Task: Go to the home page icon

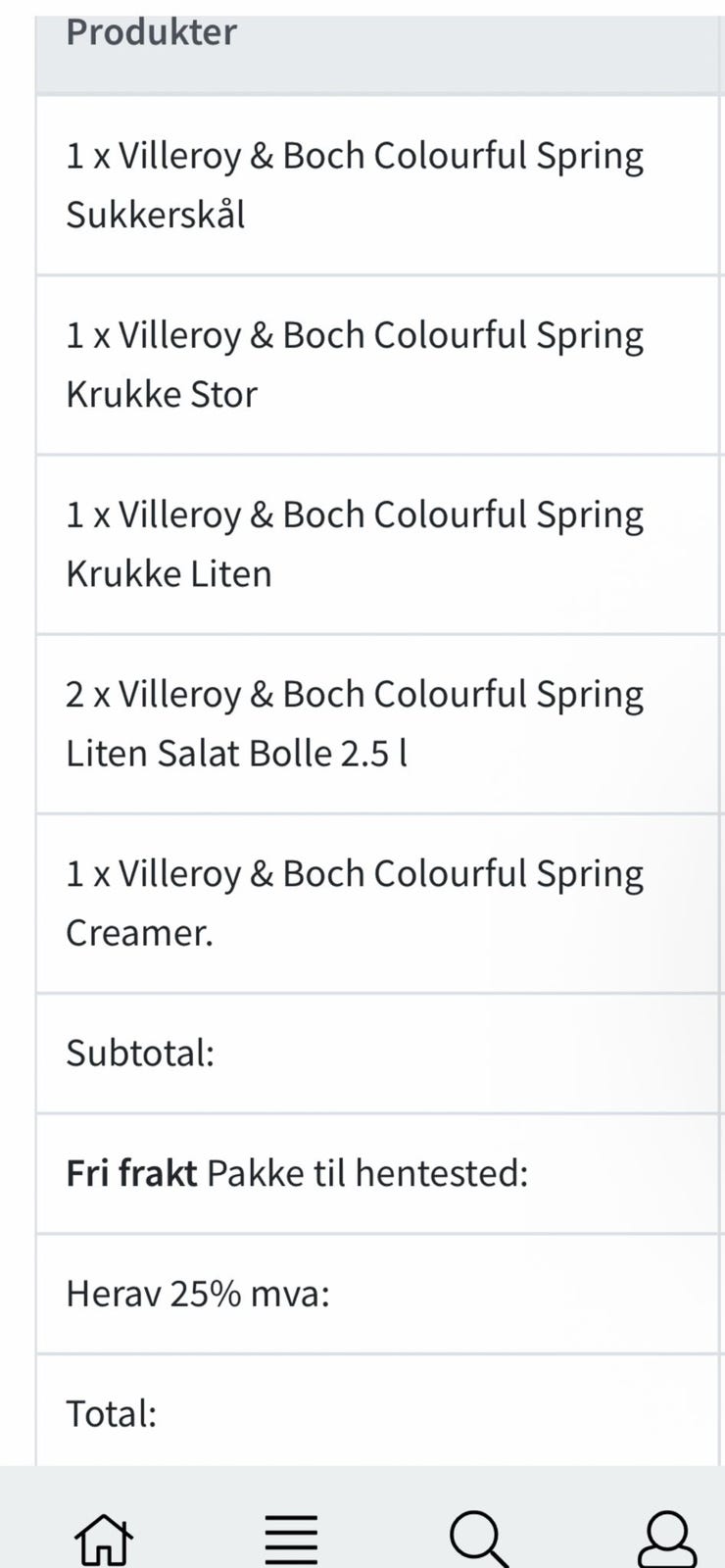Action: [x=104, y=1537]
